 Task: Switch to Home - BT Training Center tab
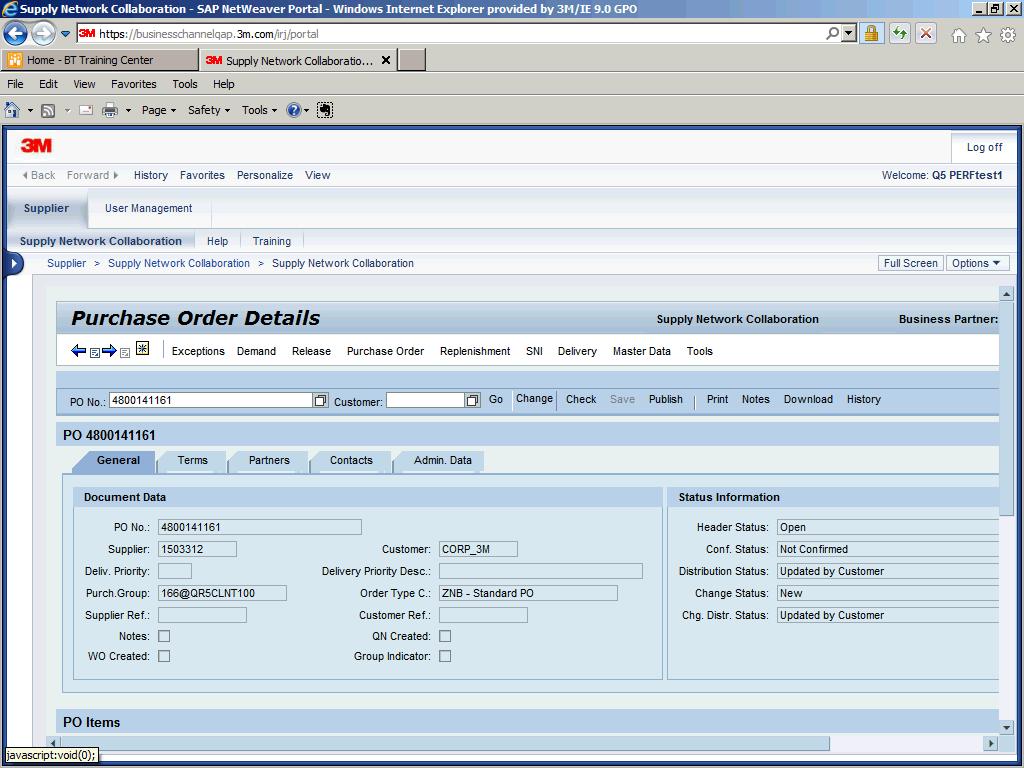[99, 60]
